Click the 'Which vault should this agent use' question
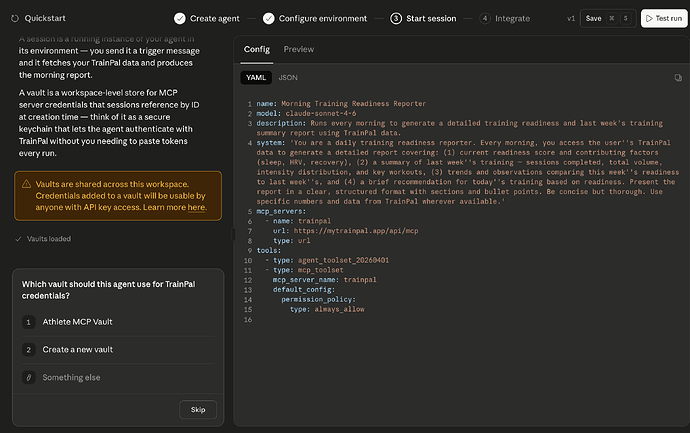 point(109,290)
